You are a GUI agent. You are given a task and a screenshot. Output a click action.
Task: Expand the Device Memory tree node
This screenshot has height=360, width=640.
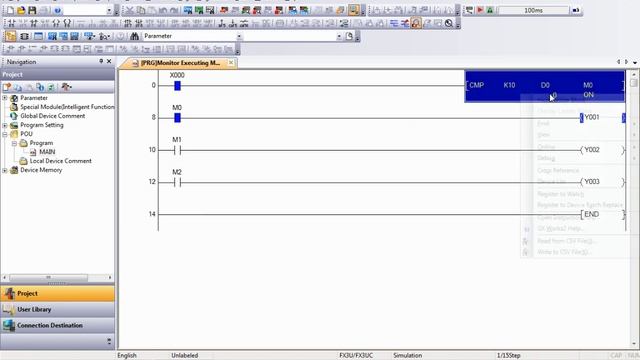pyautogui.click(x=5, y=170)
